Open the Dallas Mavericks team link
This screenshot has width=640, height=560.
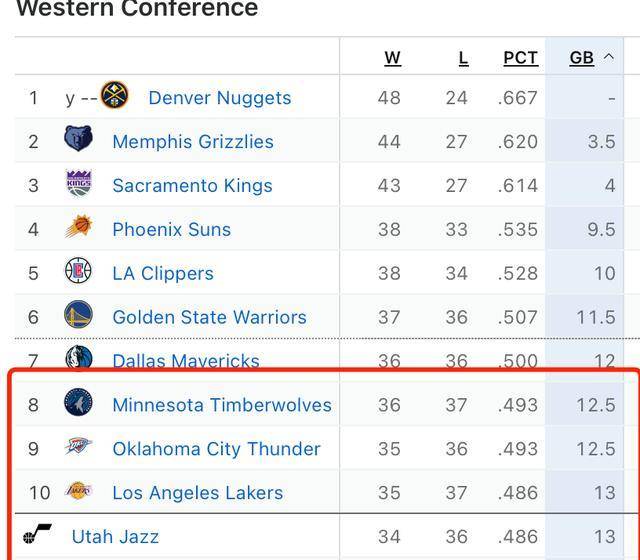(x=186, y=360)
